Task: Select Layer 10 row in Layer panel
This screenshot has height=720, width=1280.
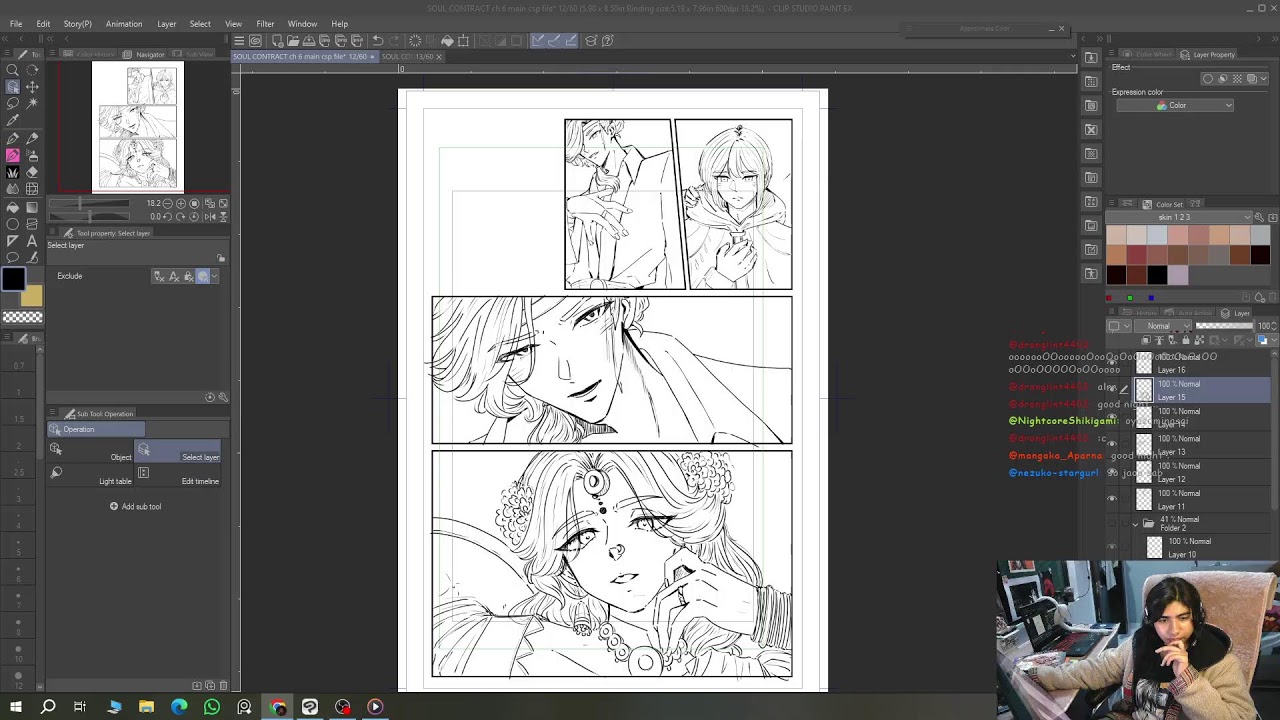Action: click(1200, 548)
